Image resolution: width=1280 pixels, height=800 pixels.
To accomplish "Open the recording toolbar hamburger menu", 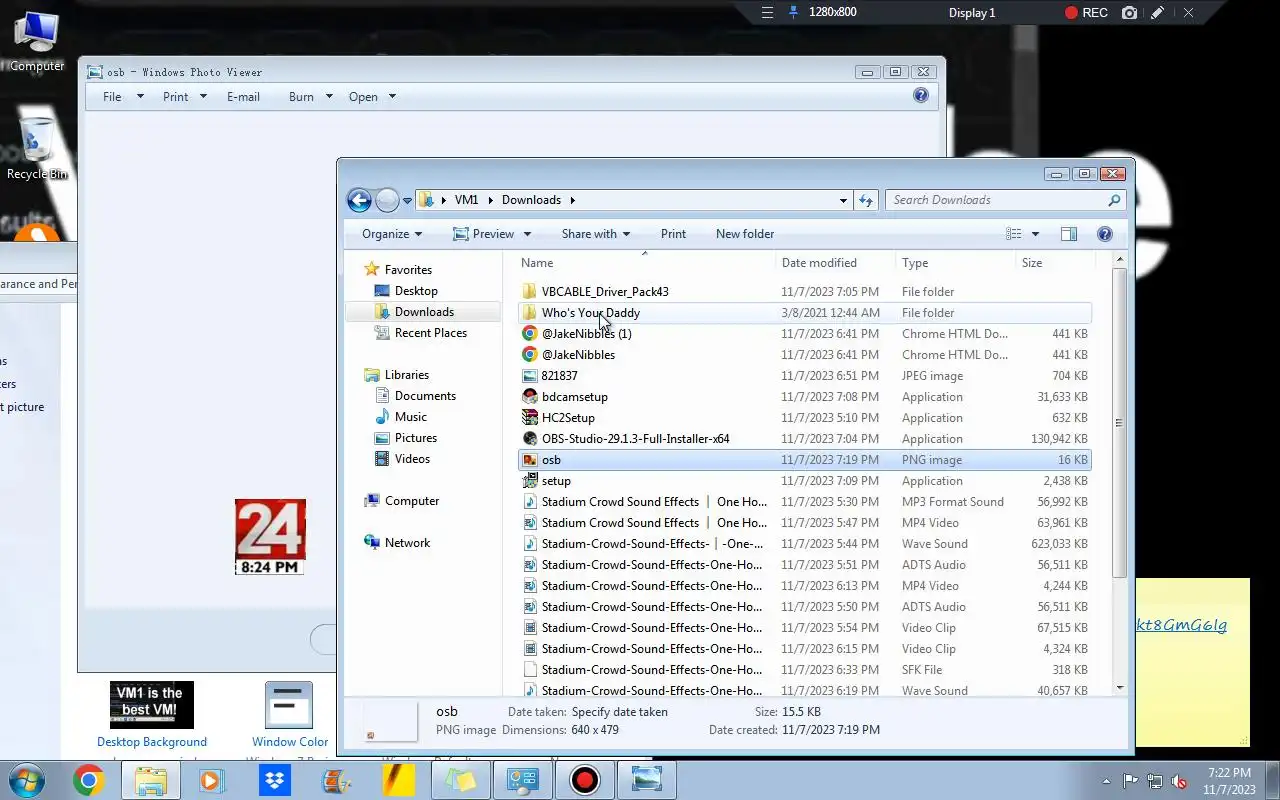I will [767, 13].
